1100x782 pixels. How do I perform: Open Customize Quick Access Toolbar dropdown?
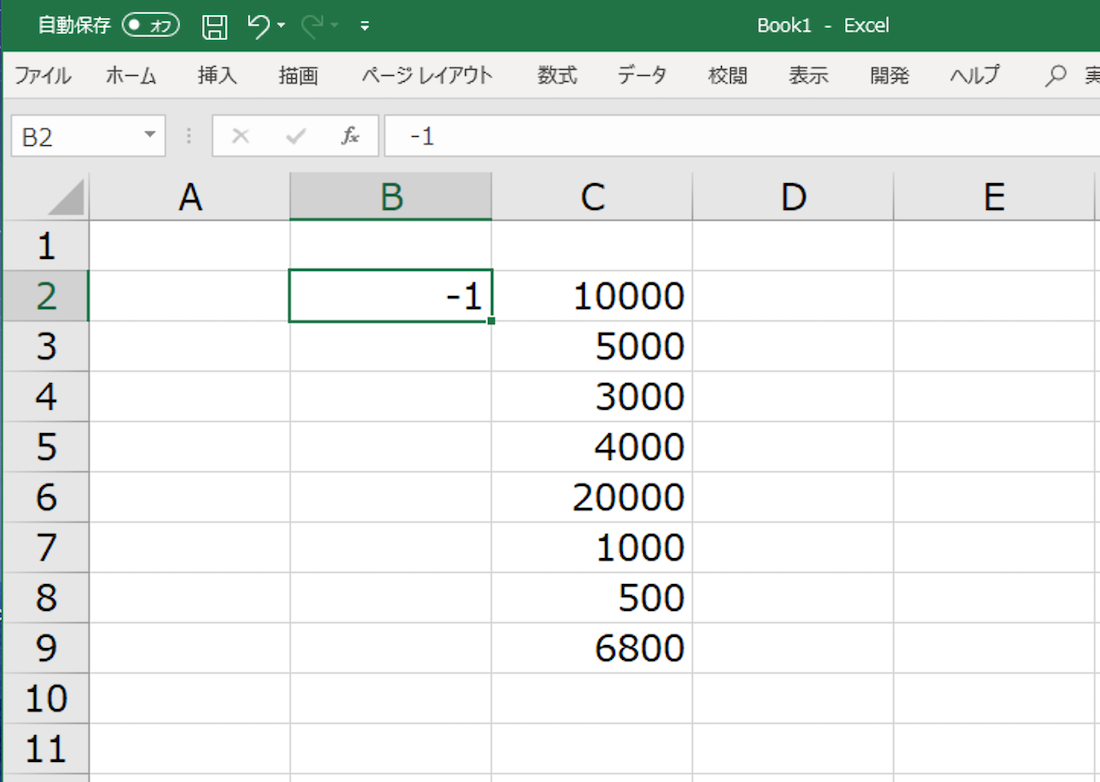pos(365,27)
